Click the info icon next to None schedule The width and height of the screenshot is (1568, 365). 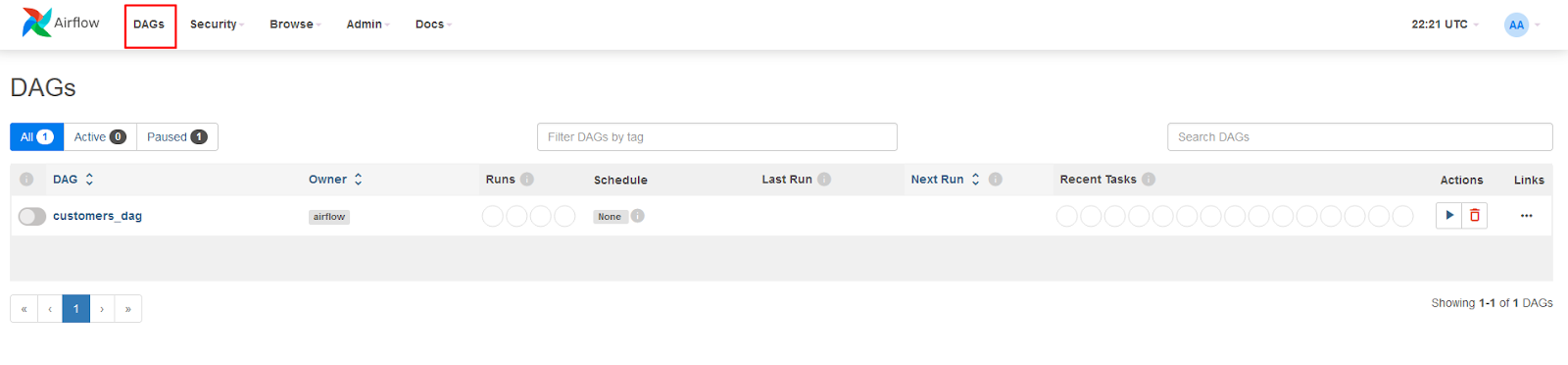coord(638,216)
